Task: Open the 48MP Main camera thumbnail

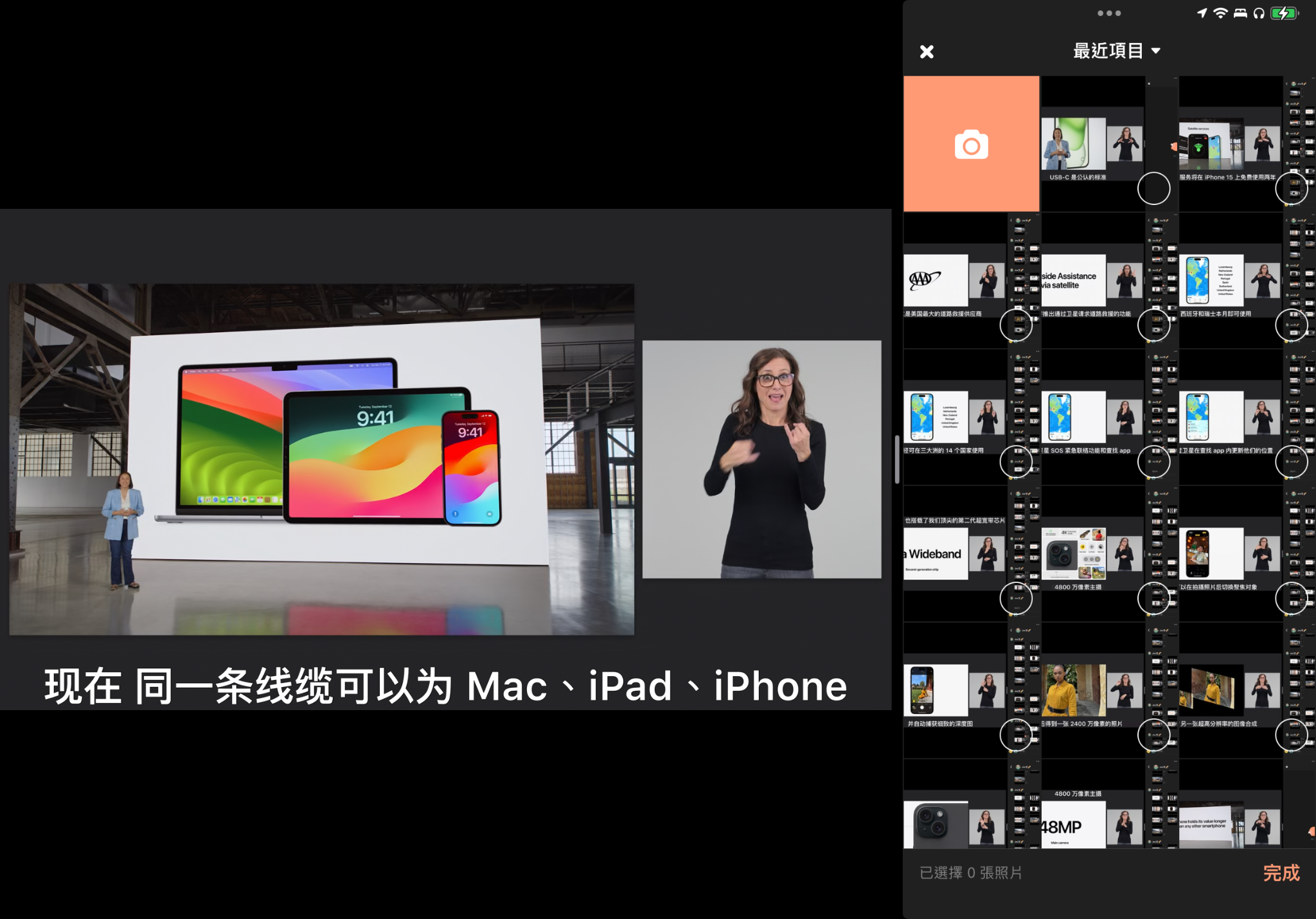Action: tap(1108, 804)
